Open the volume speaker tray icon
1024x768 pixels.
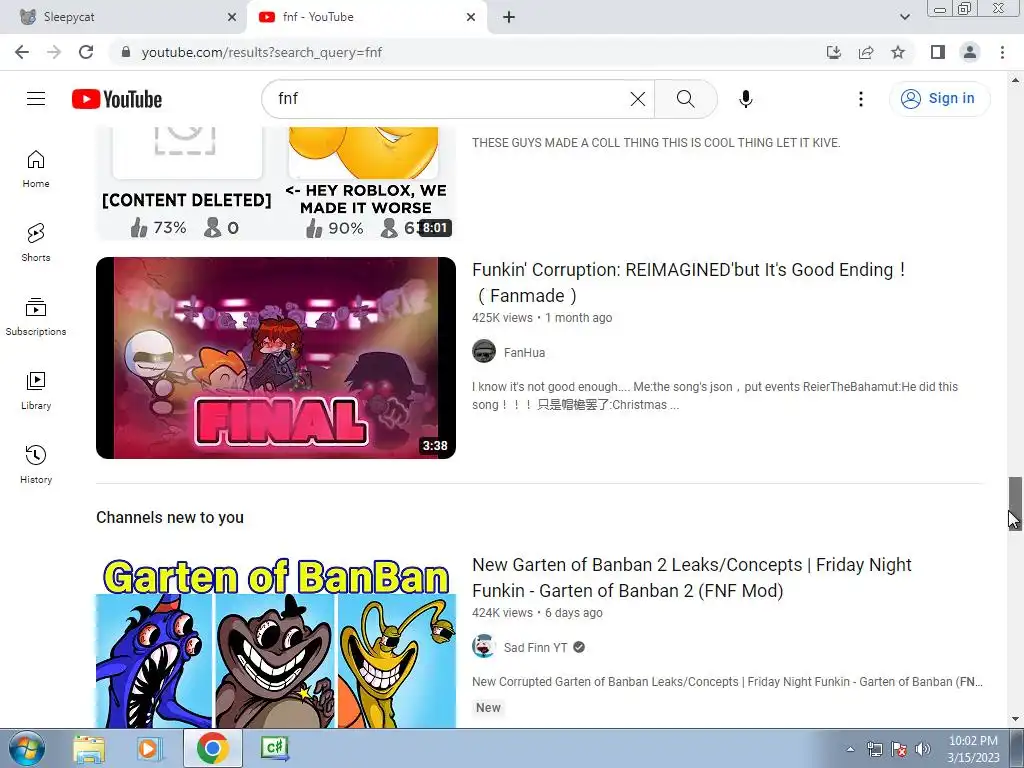tap(923, 749)
